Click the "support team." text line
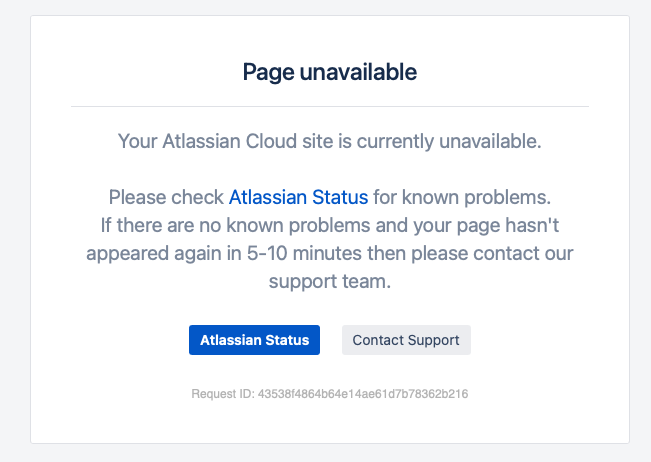Viewport: 651px width, 462px height. tap(330, 282)
